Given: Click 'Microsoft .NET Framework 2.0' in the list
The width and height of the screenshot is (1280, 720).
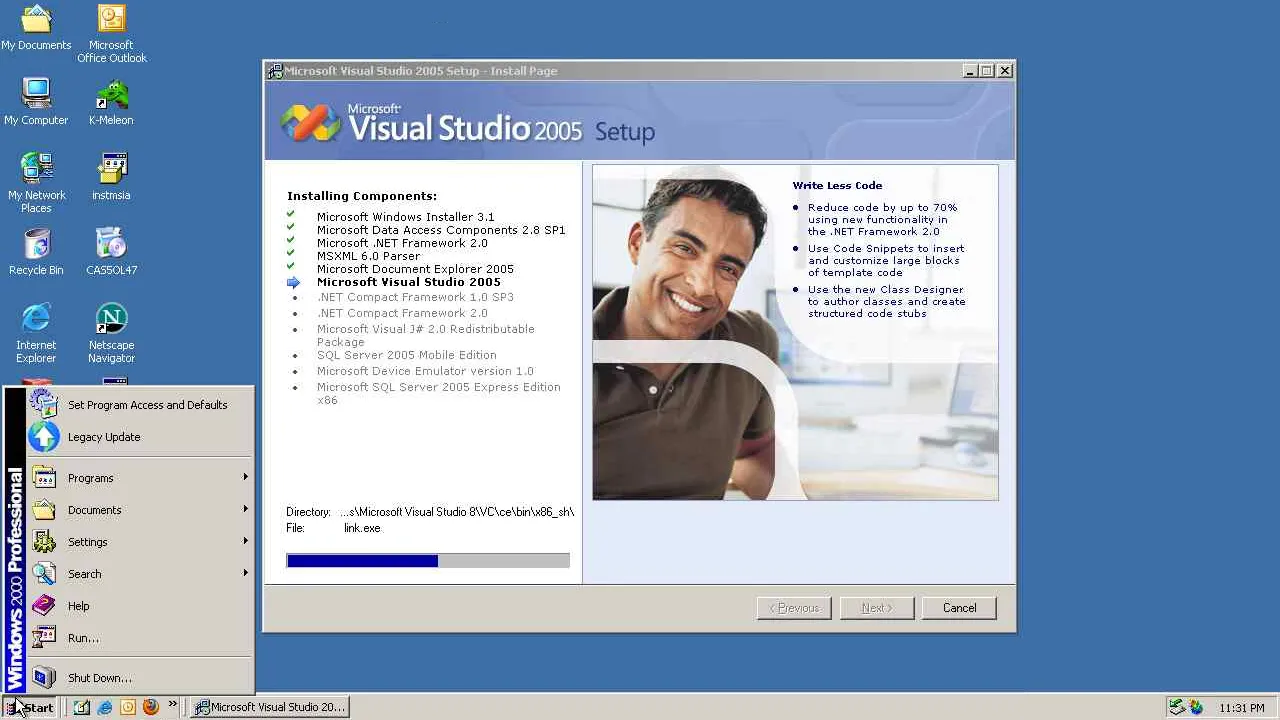Looking at the screenshot, I should (x=402, y=243).
